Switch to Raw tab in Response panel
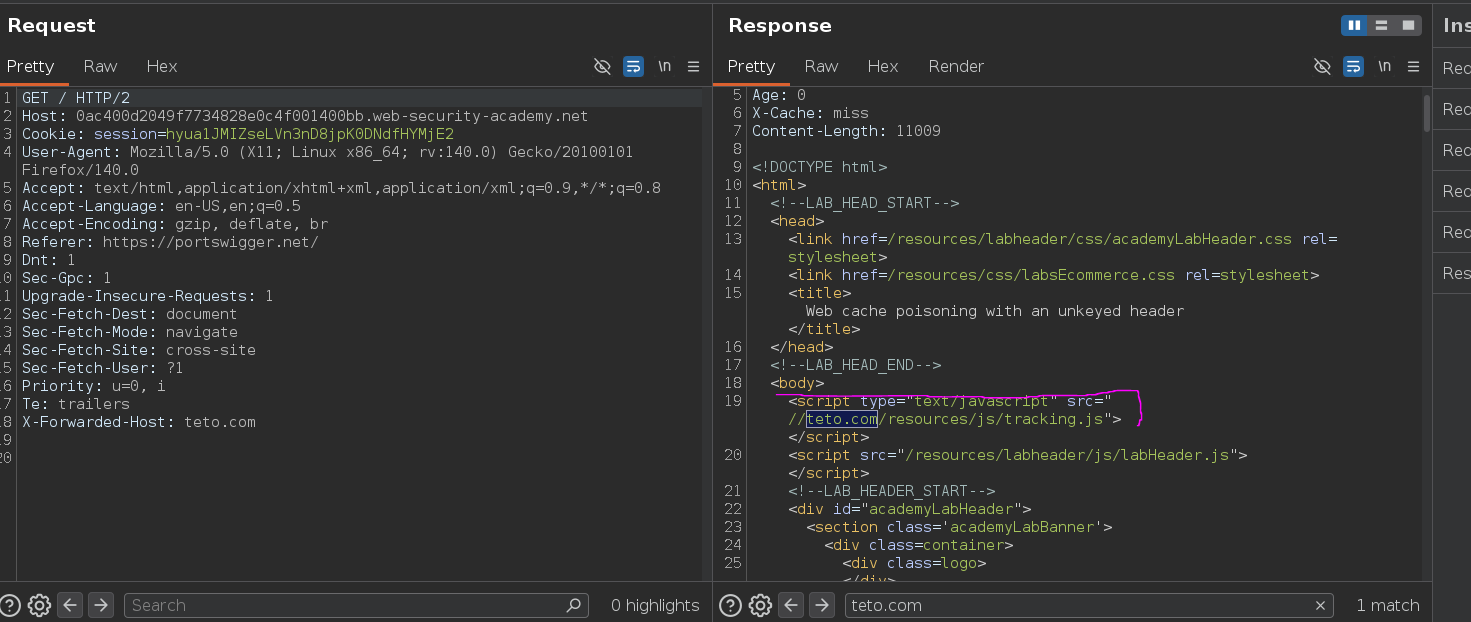The width and height of the screenshot is (1471, 622). pyautogui.click(x=821, y=66)
